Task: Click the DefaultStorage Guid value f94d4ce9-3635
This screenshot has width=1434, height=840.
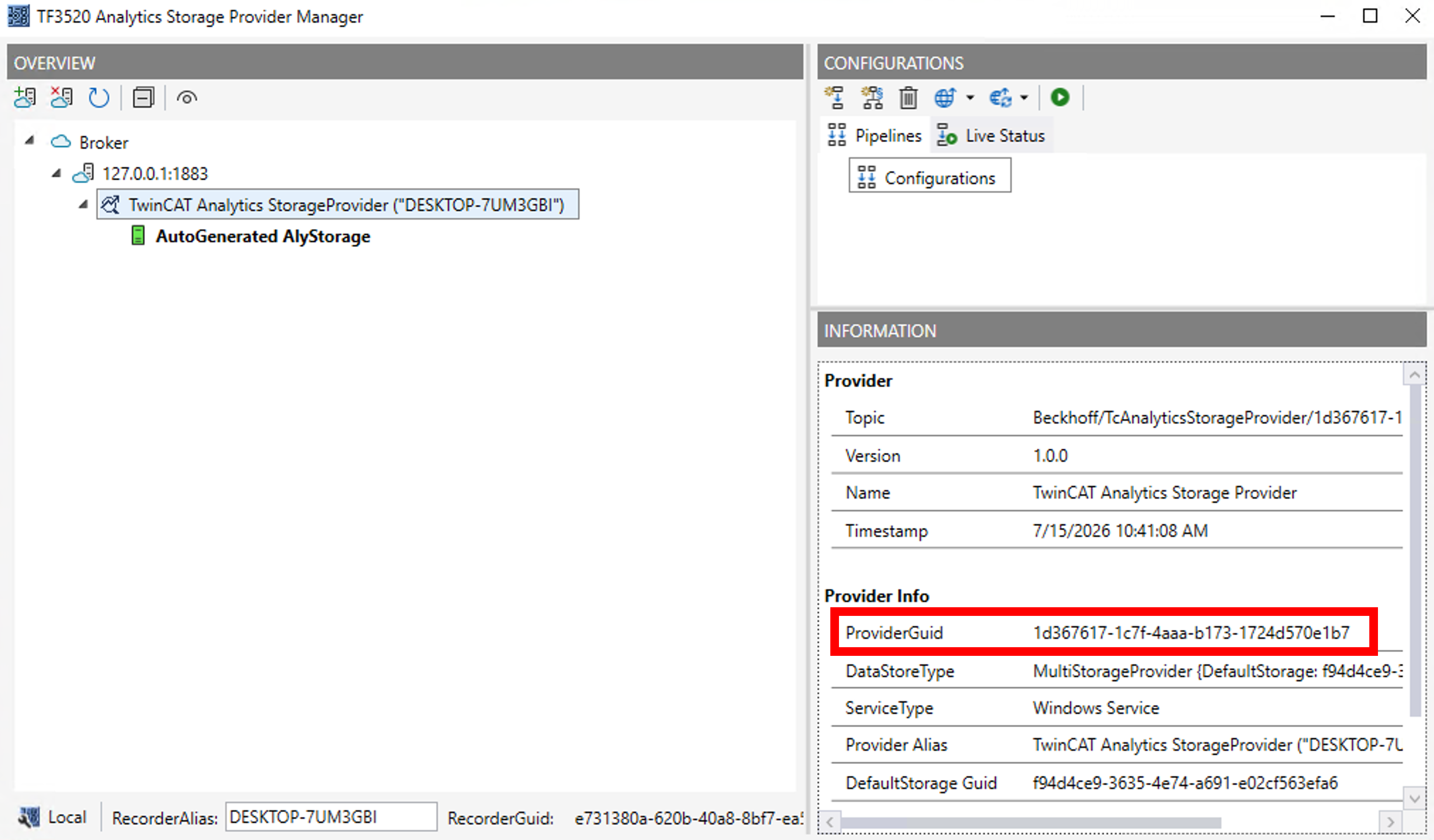Action: [x=1185, y=783]
